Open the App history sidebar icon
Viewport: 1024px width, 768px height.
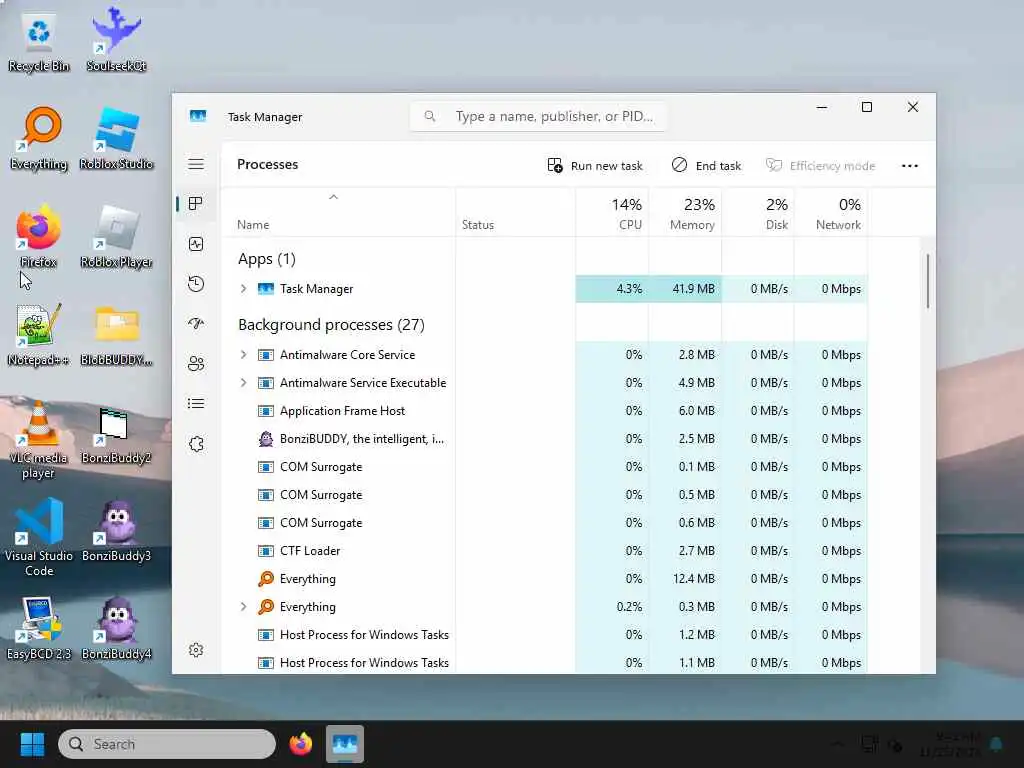[x=196, y=283]
